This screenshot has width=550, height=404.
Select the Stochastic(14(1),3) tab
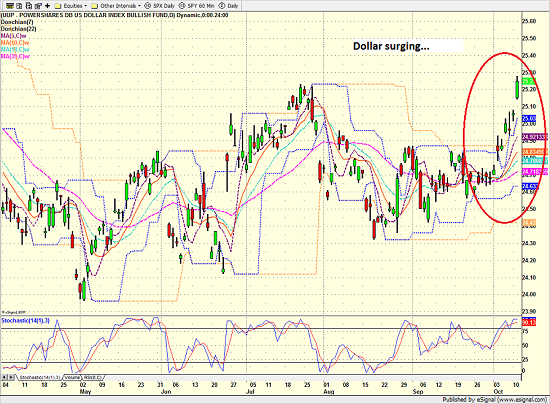coord(39,377)
